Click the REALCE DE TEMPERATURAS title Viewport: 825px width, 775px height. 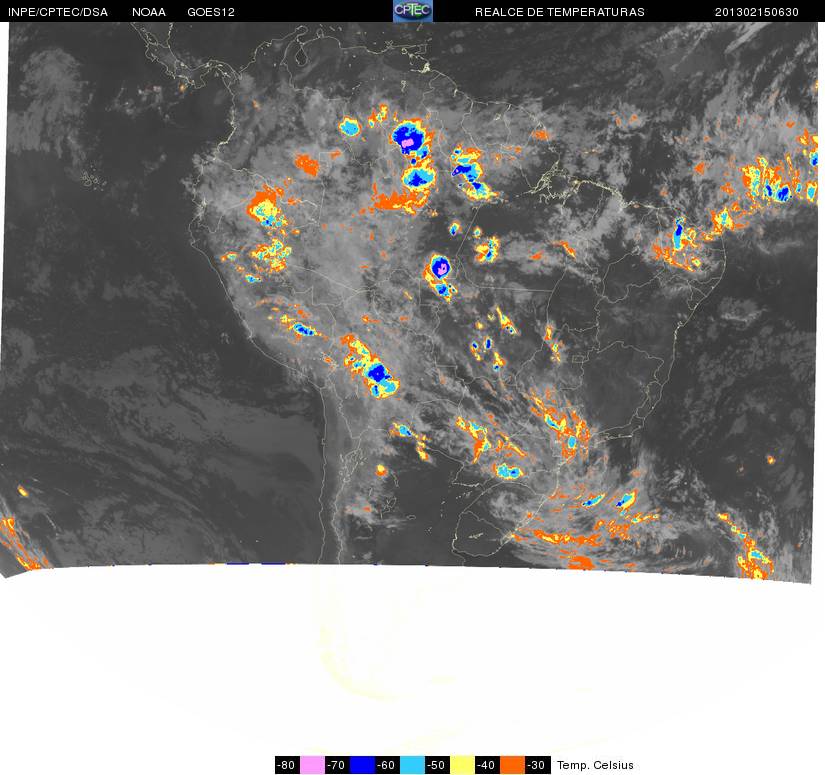coord(560,12)
